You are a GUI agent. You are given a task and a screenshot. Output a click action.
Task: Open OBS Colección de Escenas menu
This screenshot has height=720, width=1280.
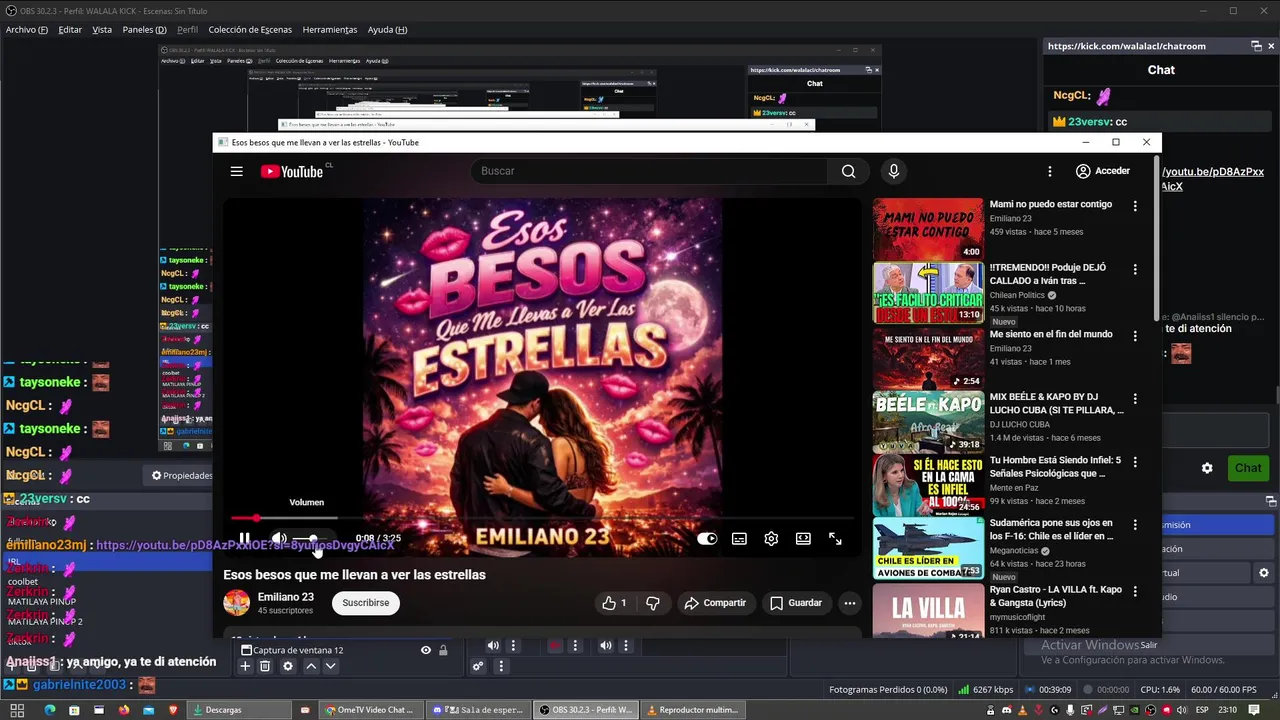tap(250, 30)
